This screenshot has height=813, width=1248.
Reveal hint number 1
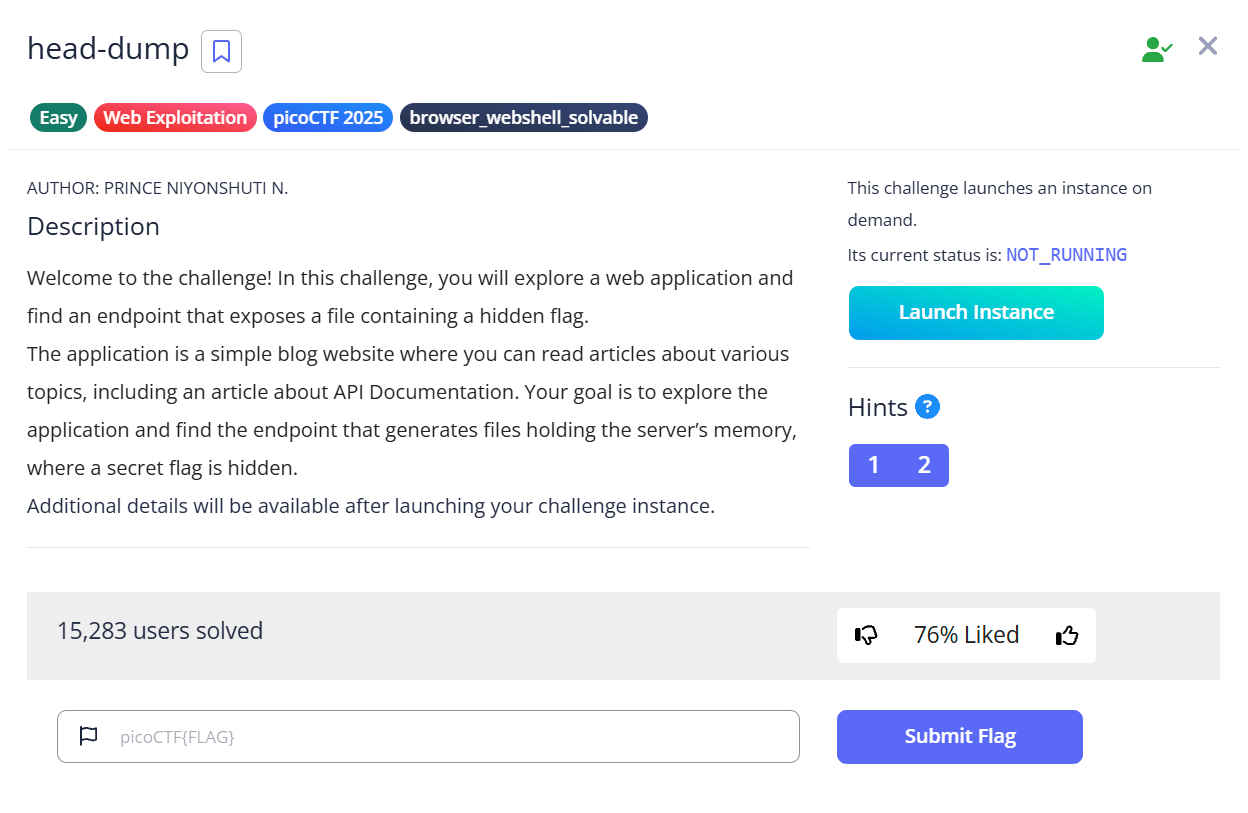pyautogui.click(x=874, y=465)
